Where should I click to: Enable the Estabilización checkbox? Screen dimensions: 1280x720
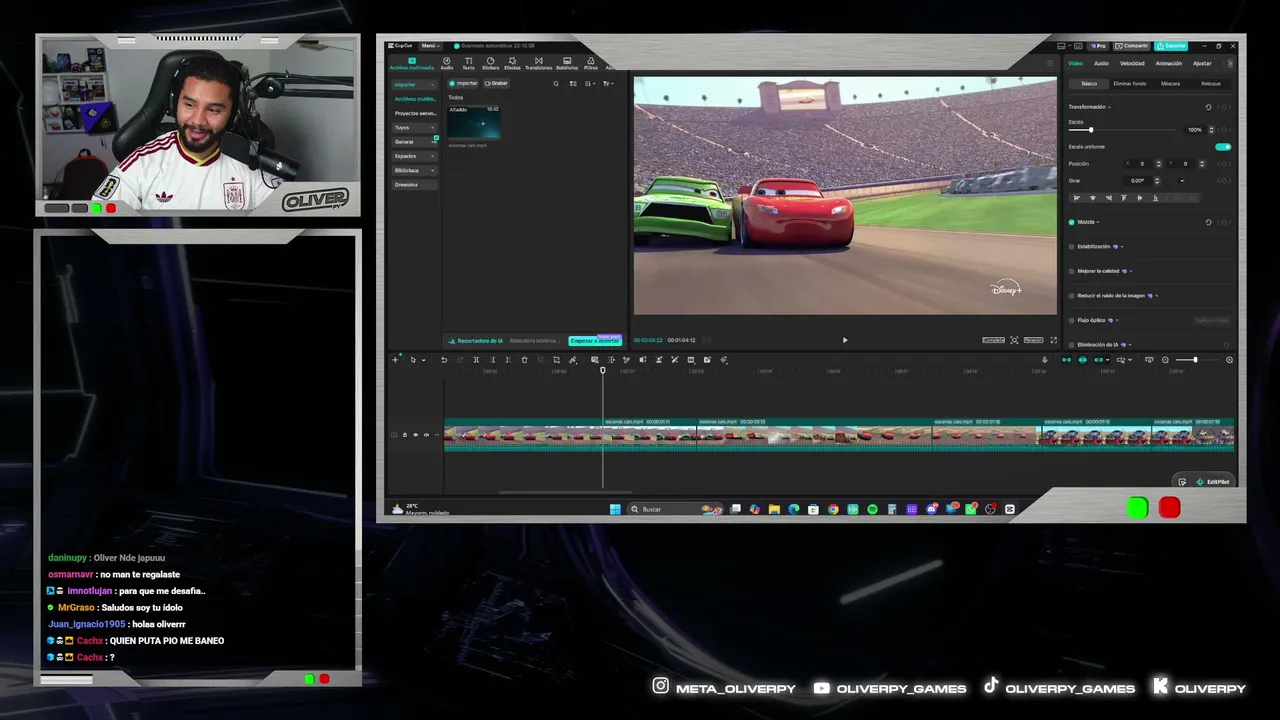(x=1072, y=246)
